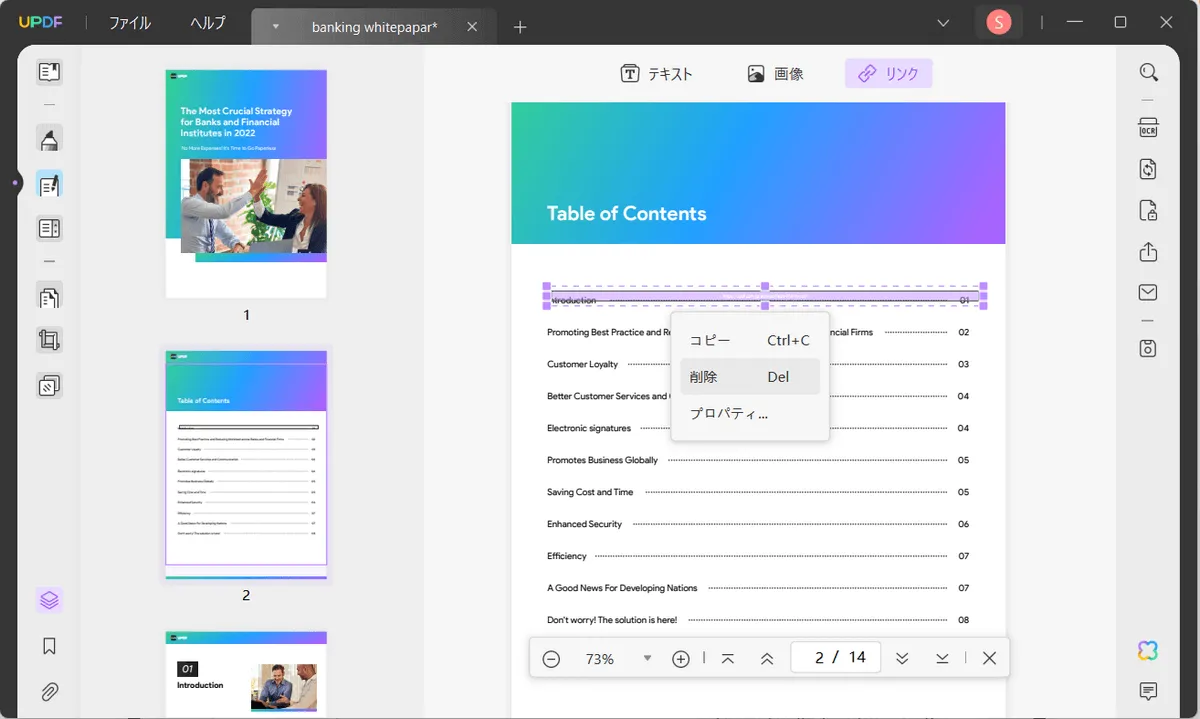This screenshot has height=719, width=1200.
Task: Add a new tab with plus button
Action: tap(520, 27)
